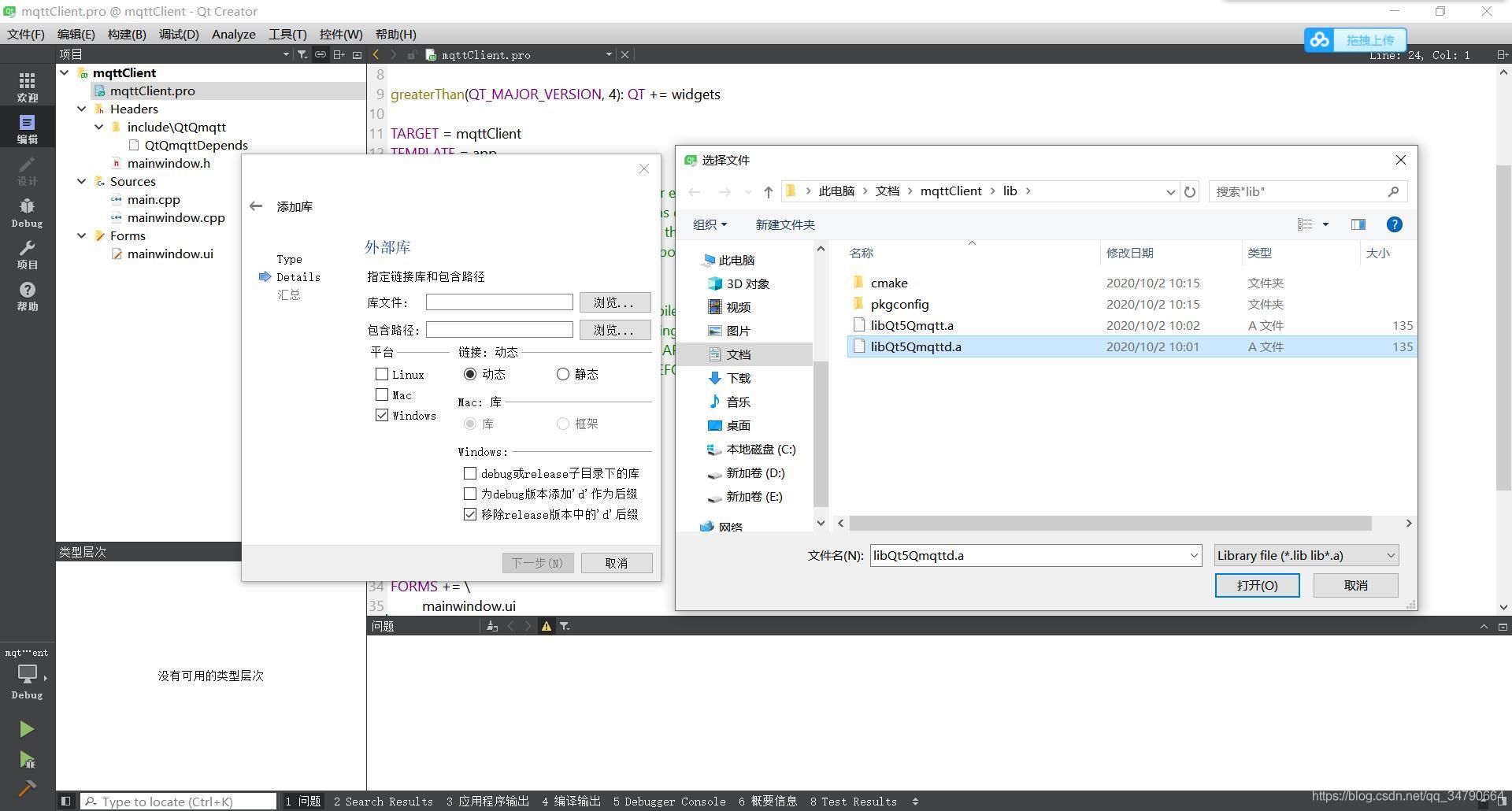Click the Build hammer icon
This screenshot has width=1512, height=811.
pos(27,788)
